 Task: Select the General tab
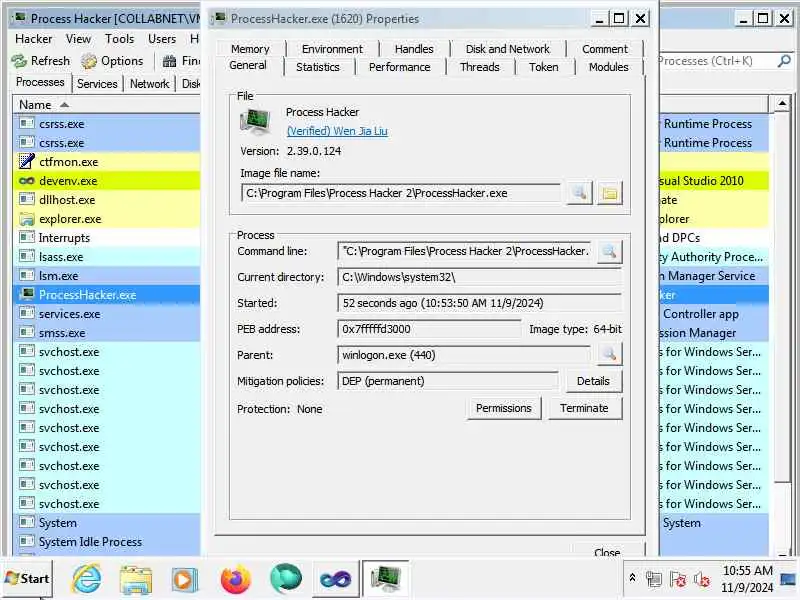click(x=248, y=65)
